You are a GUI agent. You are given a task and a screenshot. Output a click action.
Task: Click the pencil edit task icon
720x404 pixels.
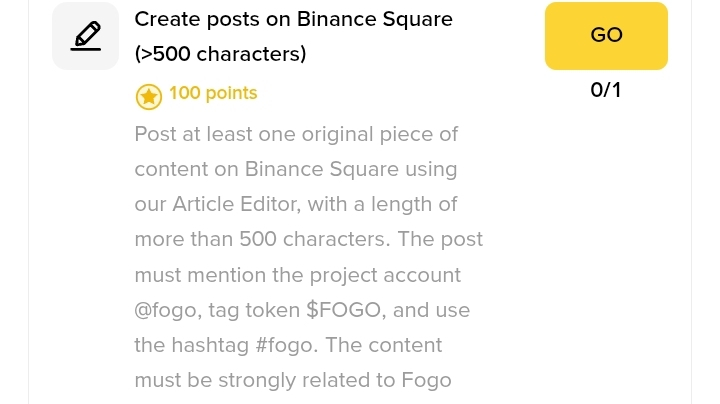pos(85,36)
